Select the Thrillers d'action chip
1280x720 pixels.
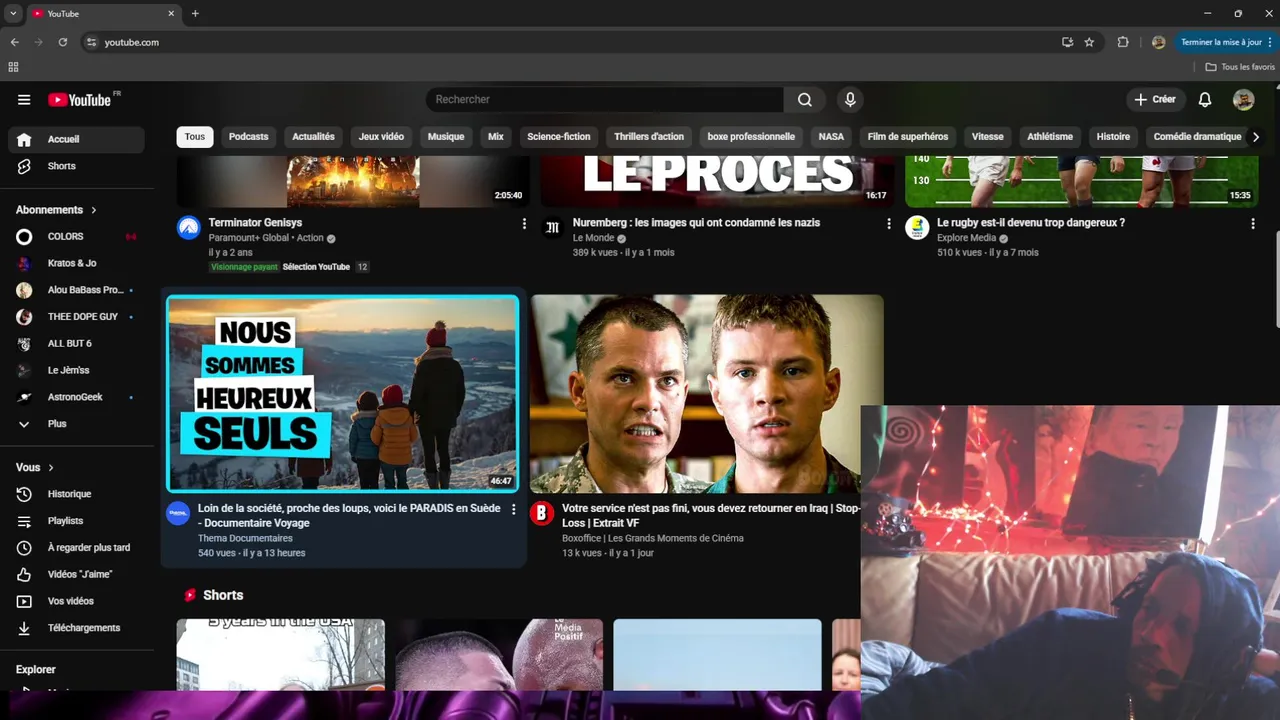point(649,137)
